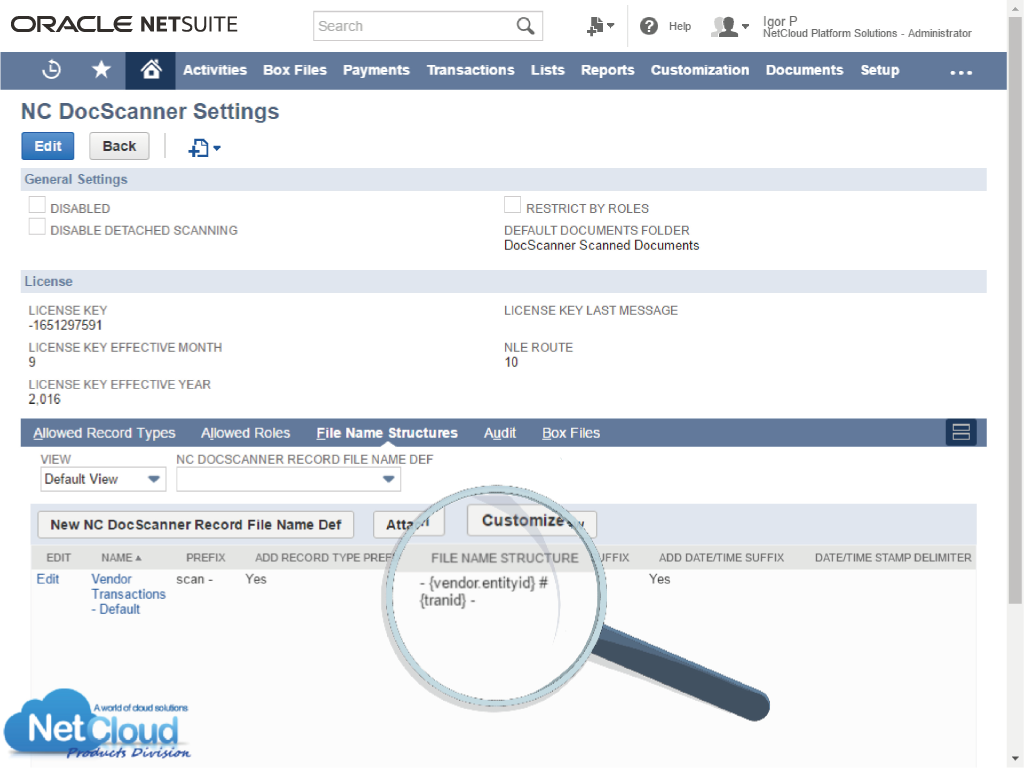Sort by the NAME column header
This screenshot has height=768, width=1024.
121,558
